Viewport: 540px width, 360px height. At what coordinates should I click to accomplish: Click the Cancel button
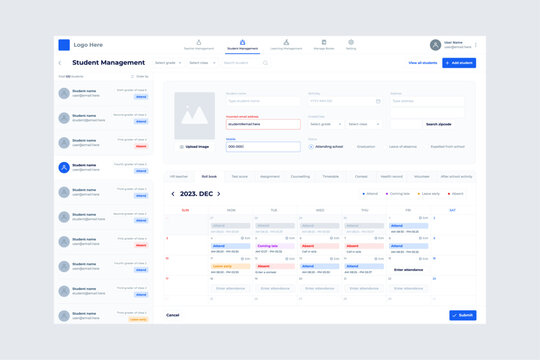coord(173,315)
